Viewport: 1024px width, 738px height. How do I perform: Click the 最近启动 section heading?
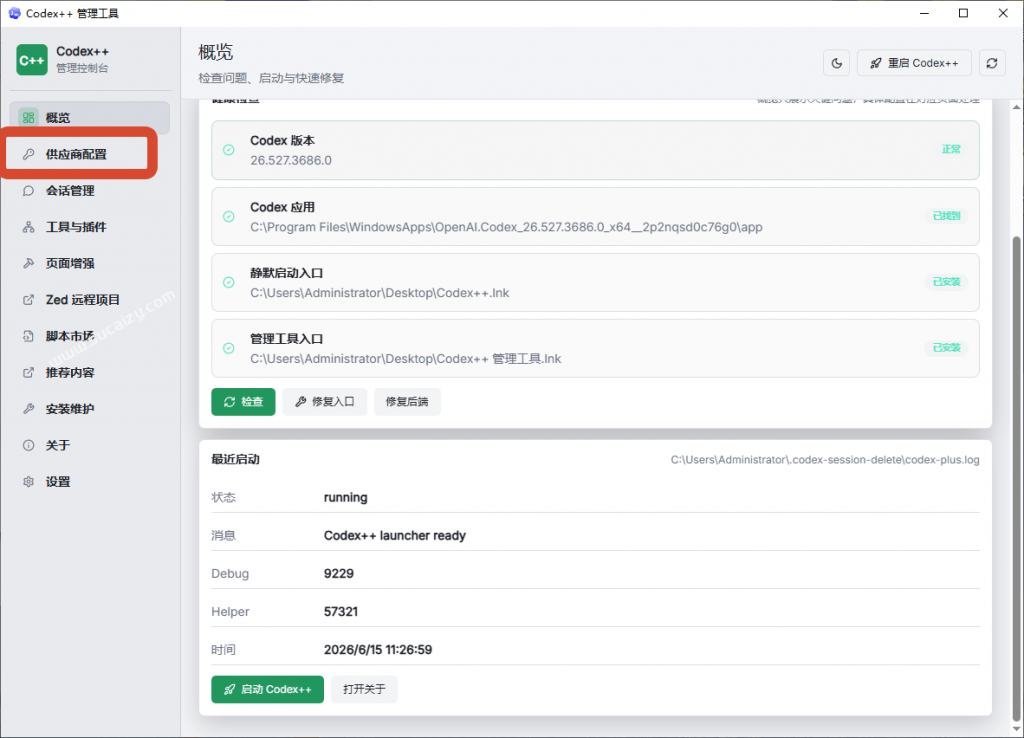(x=235, y=459)
